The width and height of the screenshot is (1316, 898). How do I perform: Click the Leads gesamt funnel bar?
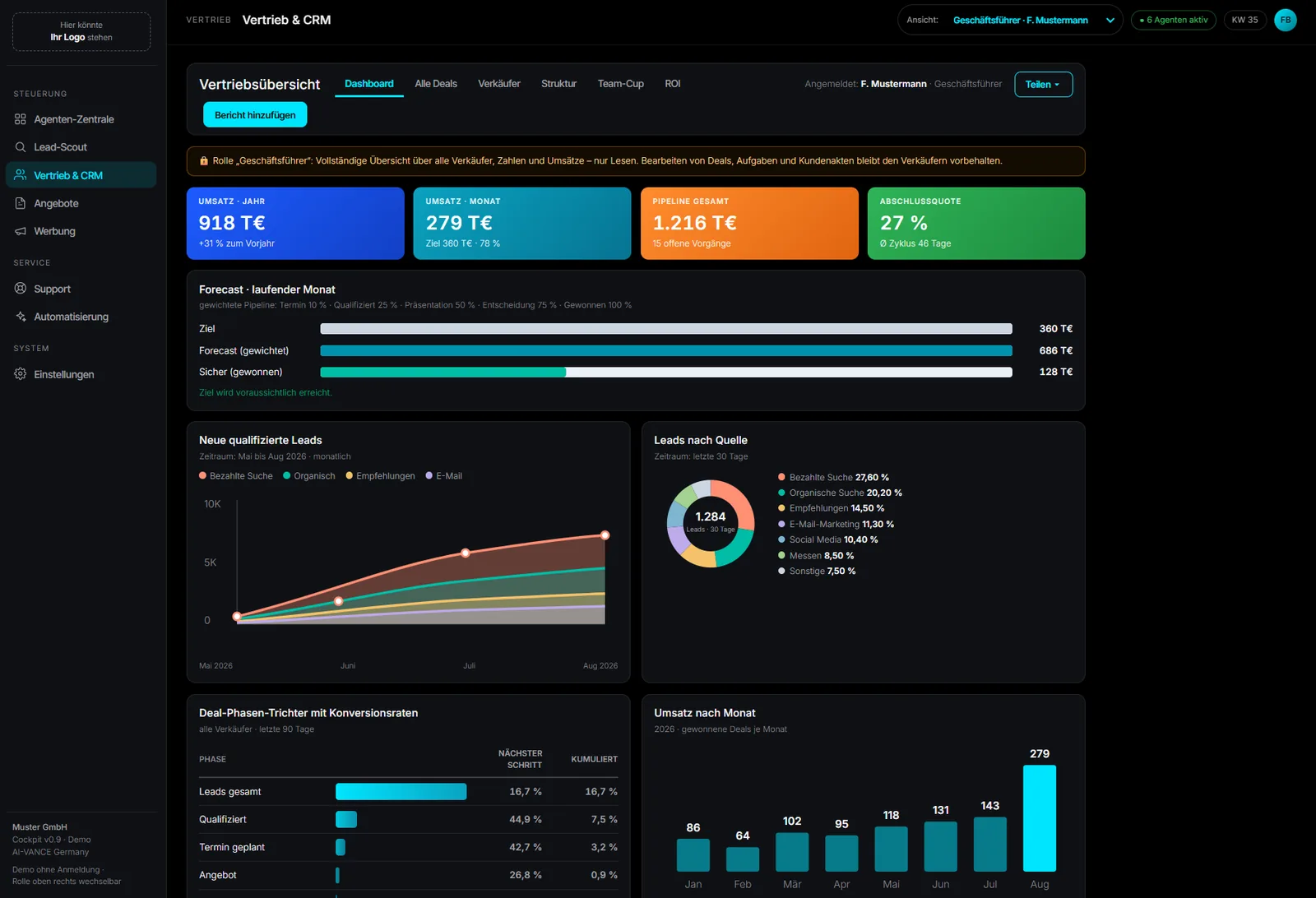point(401,792)
